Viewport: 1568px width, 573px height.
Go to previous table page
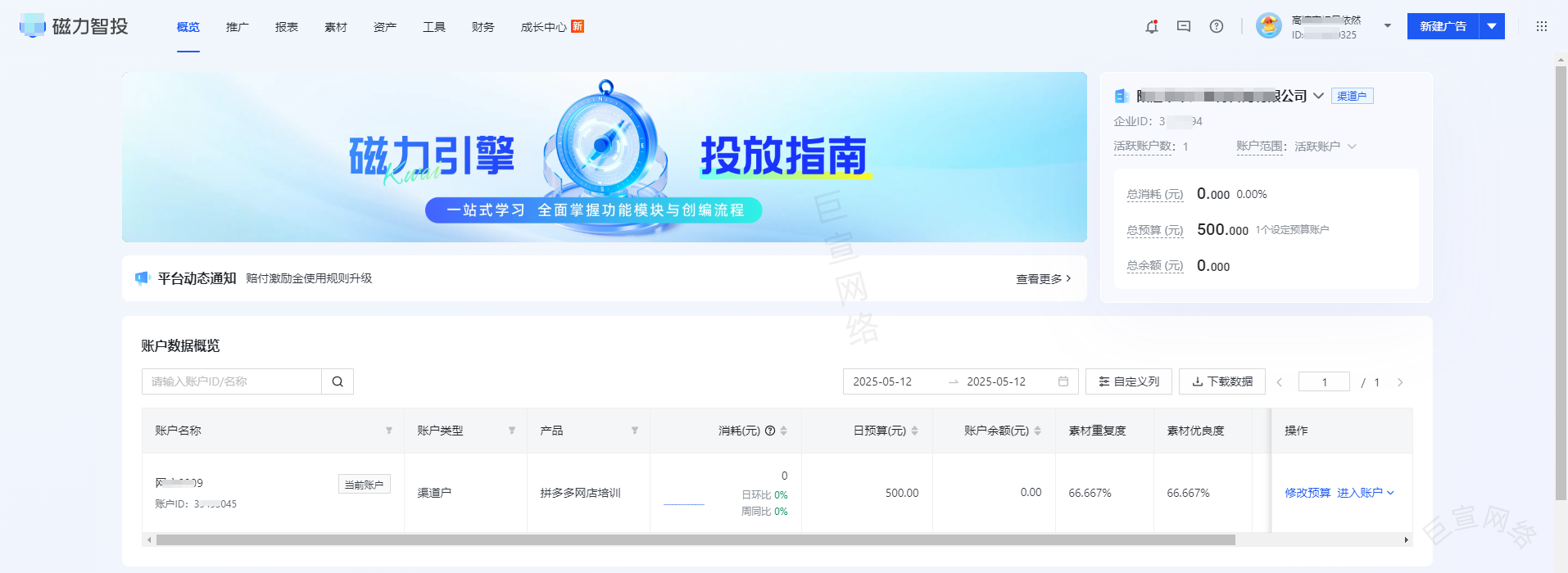1280,382
